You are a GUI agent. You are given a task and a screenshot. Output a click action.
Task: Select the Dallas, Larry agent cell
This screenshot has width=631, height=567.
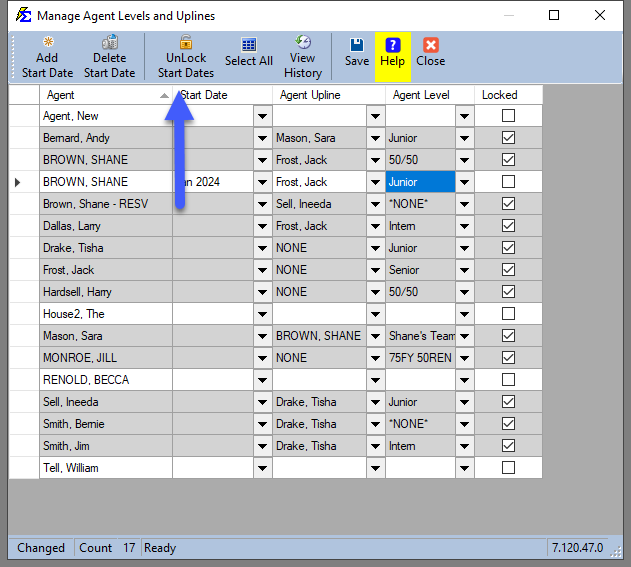tap(105, 226)
